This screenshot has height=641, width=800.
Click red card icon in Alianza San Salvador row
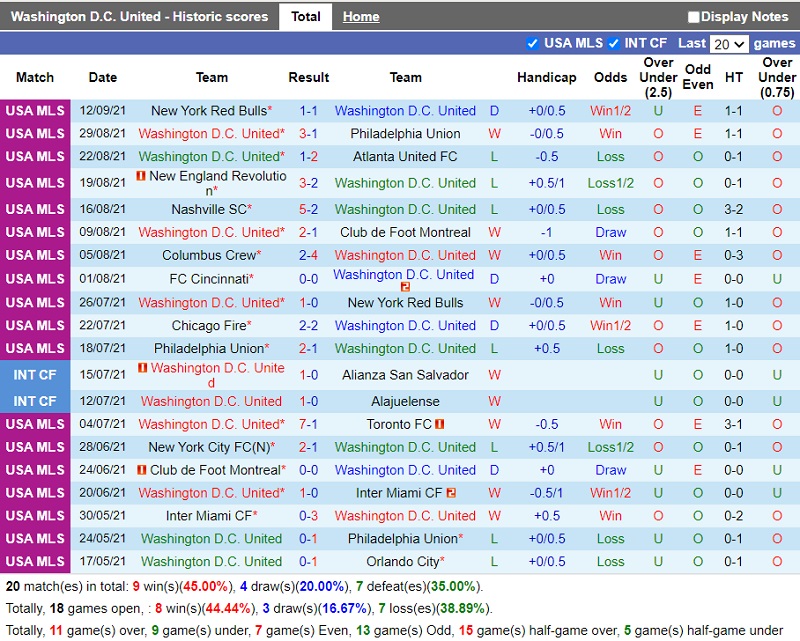click(142, 368)
